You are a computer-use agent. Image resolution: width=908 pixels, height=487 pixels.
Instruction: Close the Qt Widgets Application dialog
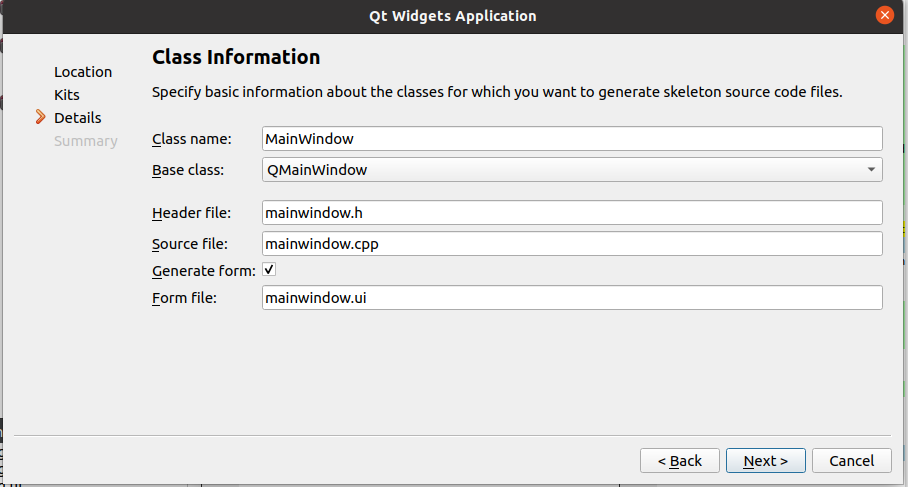click(884, 16)
